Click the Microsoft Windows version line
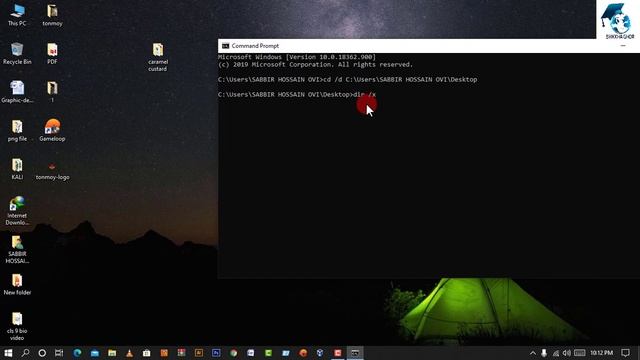 (297, 57)
